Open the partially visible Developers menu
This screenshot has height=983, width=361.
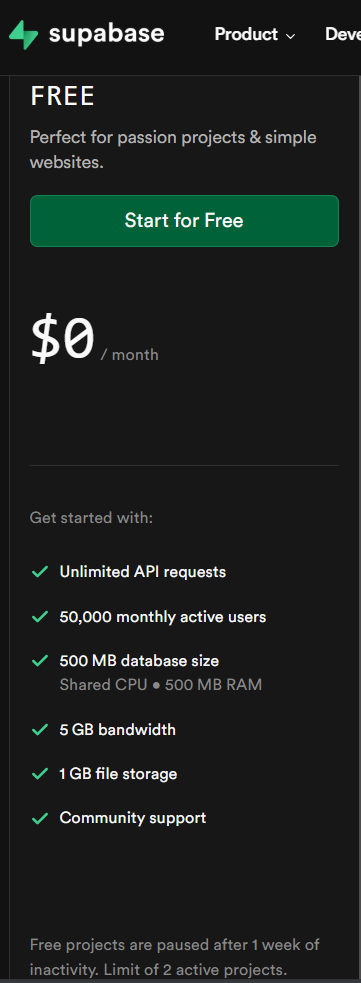point(342,34)
